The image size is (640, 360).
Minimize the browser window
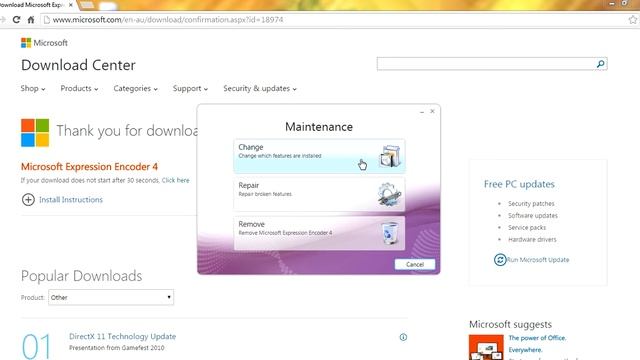coord(611,4)
